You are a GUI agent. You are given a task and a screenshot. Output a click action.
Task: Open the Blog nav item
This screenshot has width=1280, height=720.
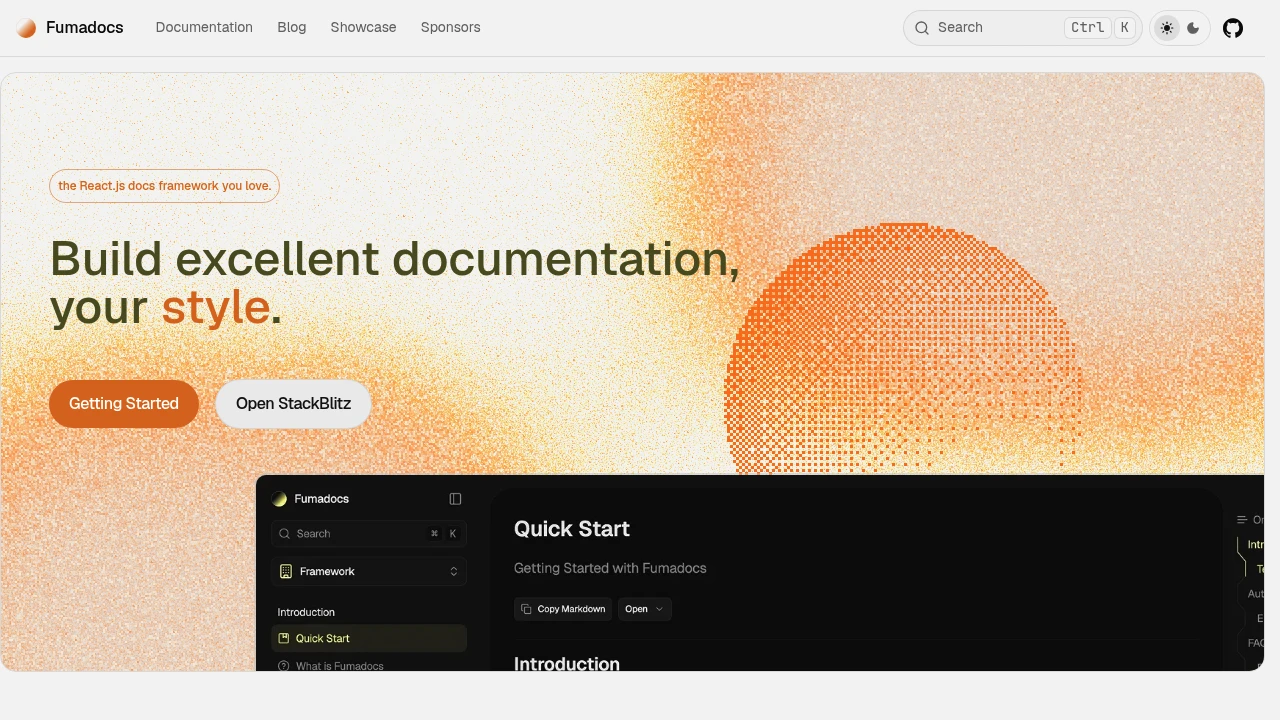[292, 28]
